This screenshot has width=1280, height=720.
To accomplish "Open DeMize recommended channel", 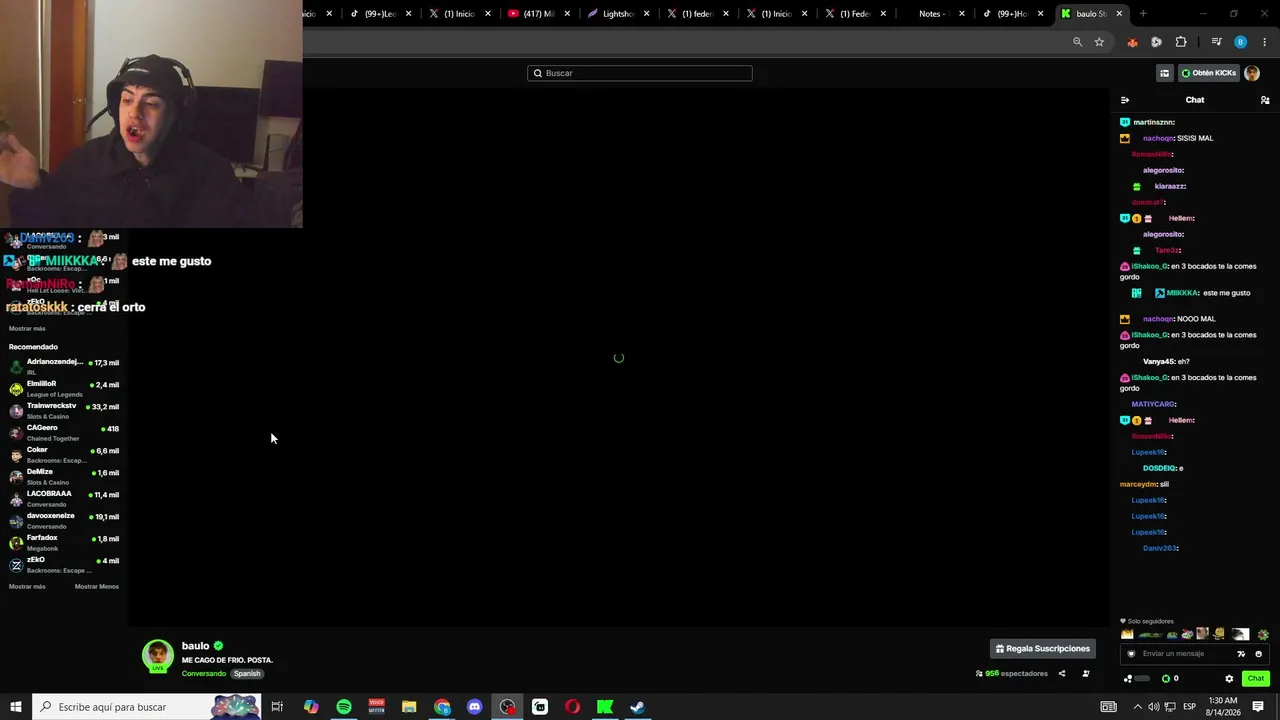I will pos(64,477).
